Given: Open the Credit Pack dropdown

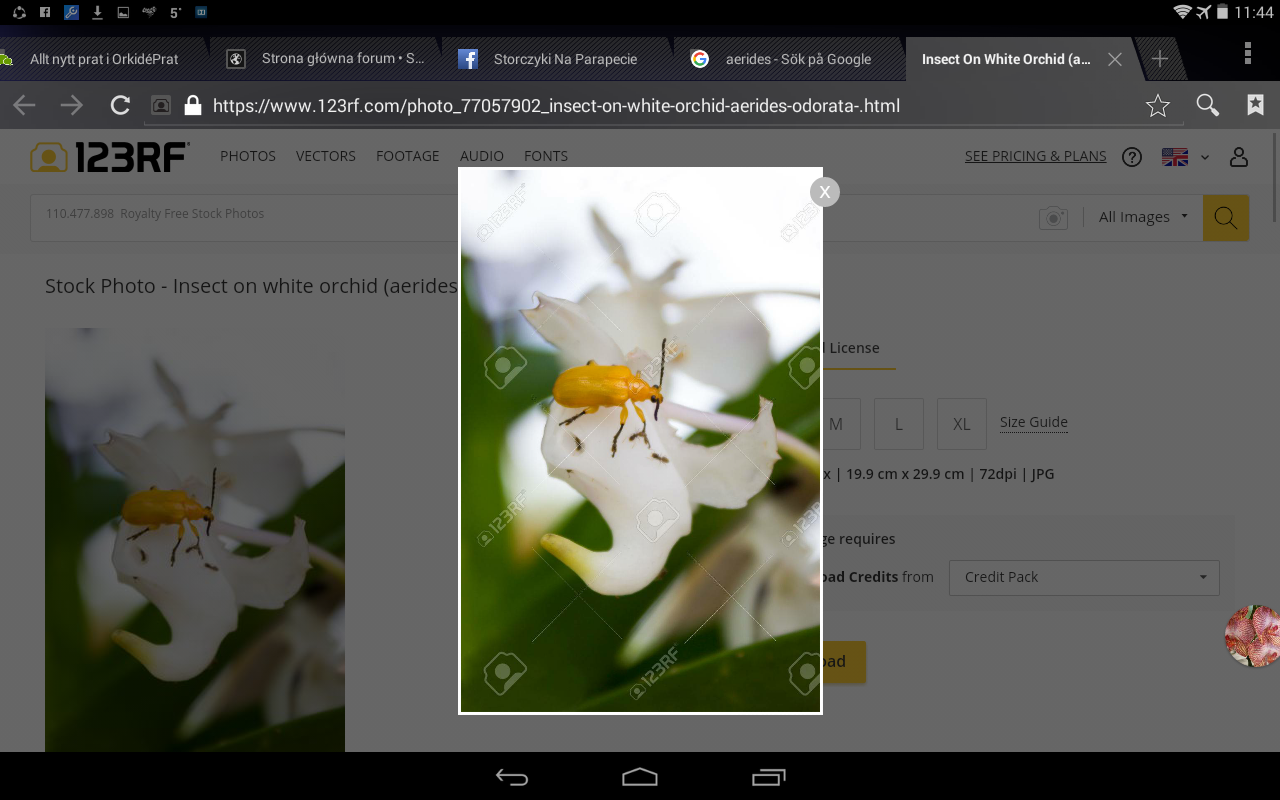Looking at the screenshot, I should (x=1084, y=577).
